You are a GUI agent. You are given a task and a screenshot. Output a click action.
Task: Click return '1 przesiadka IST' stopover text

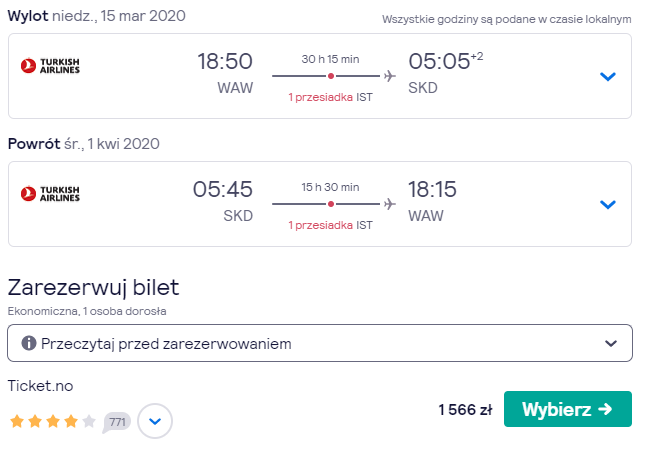[x=330, y=225]
